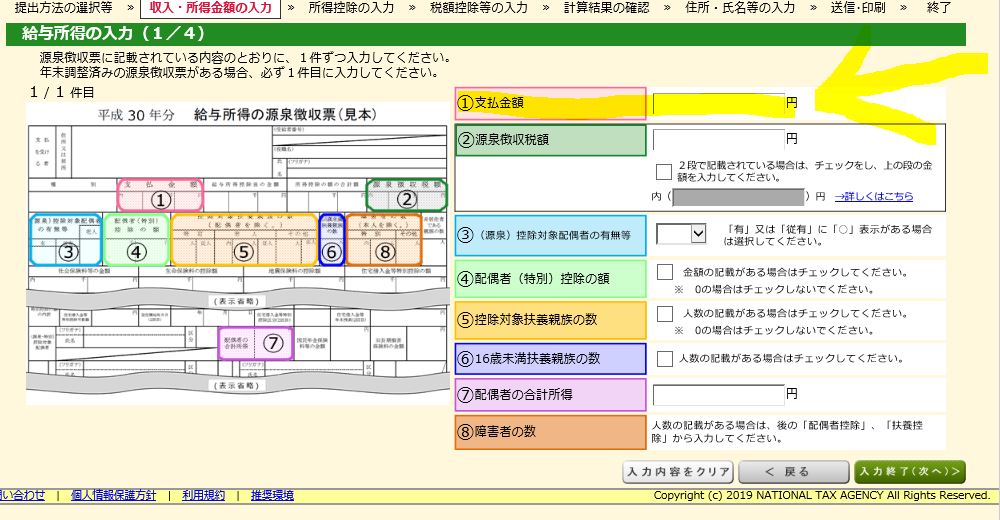Click the ②源泉徴収税額 label
The image size is (1000, 520).
[x=550, y=140]
